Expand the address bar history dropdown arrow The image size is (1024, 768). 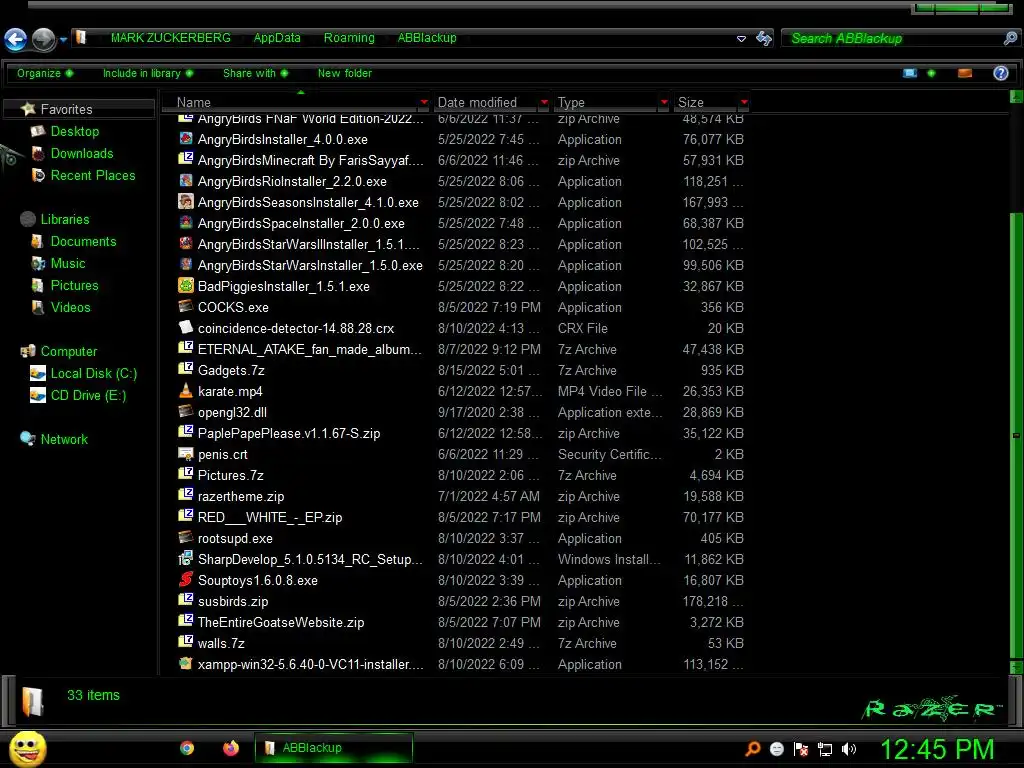[x=741, y=39]
